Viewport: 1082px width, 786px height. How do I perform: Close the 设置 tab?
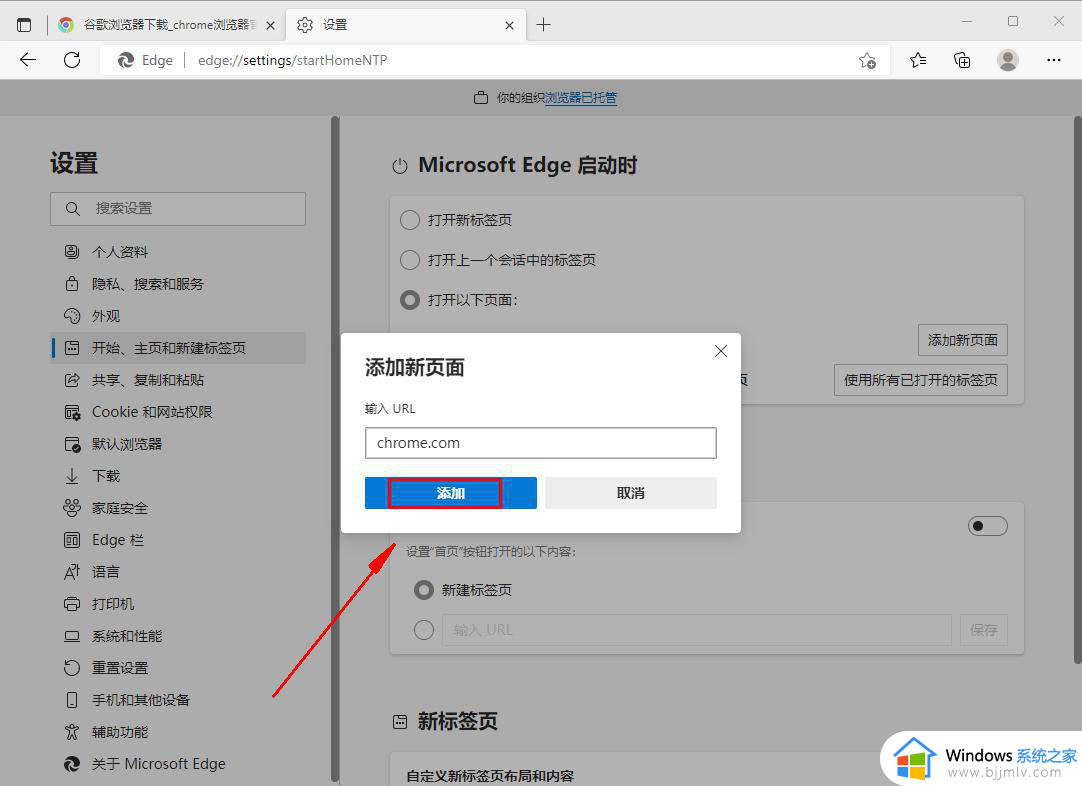509,26
